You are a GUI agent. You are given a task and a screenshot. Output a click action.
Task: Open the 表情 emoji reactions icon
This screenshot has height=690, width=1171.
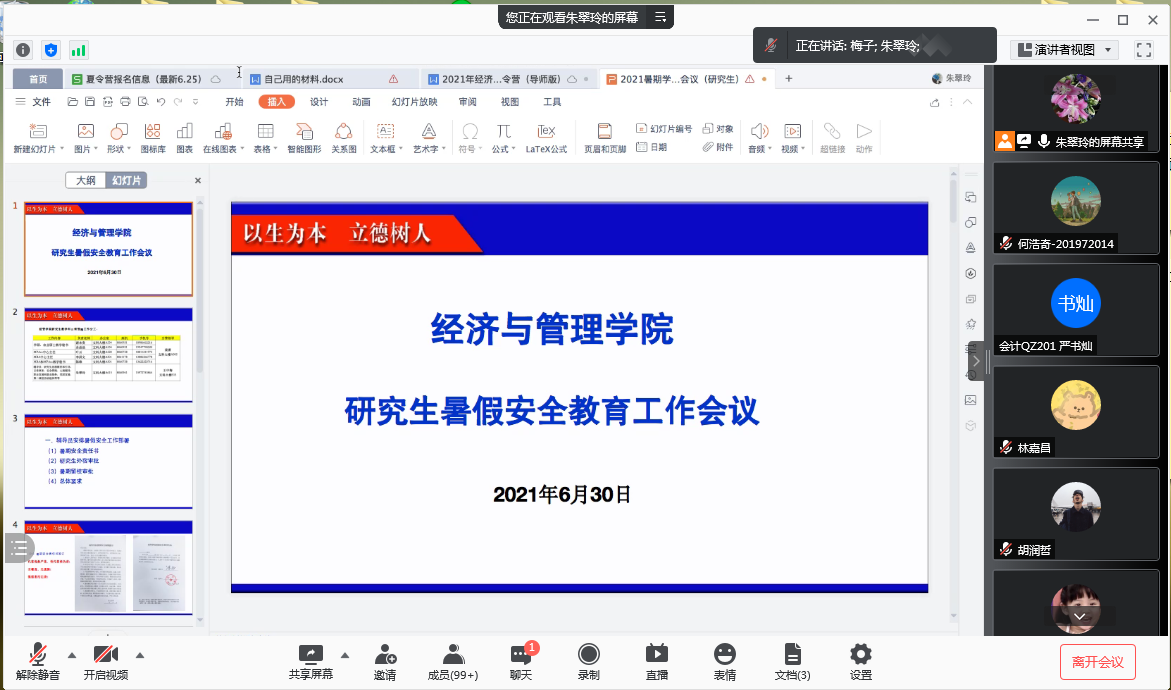coord(725,655)
